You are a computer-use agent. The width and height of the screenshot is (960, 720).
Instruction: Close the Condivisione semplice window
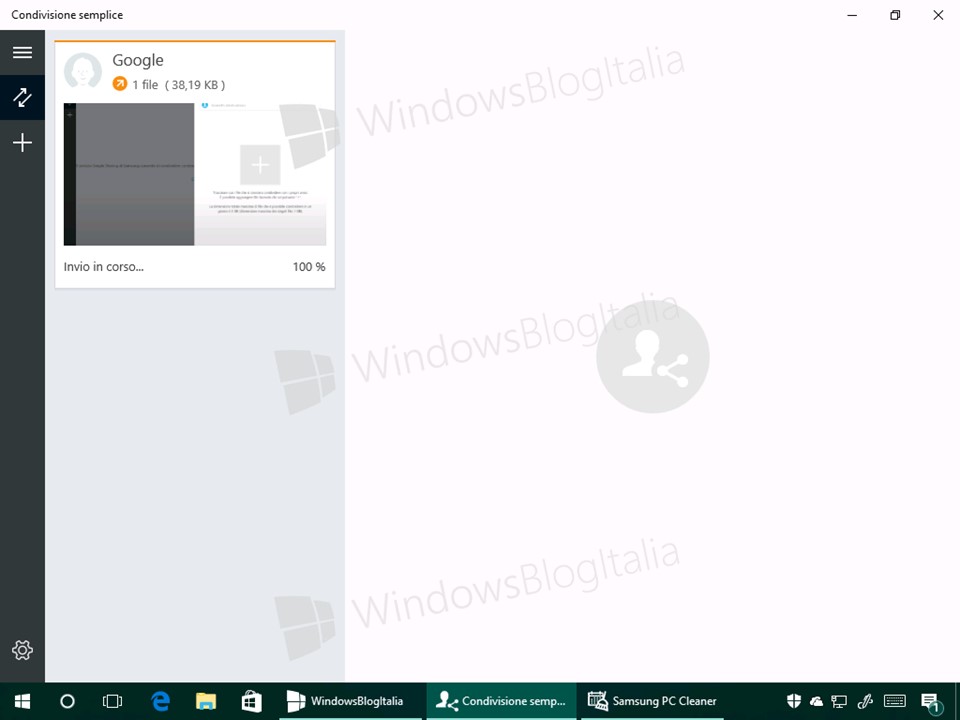(x=938, y=15)
